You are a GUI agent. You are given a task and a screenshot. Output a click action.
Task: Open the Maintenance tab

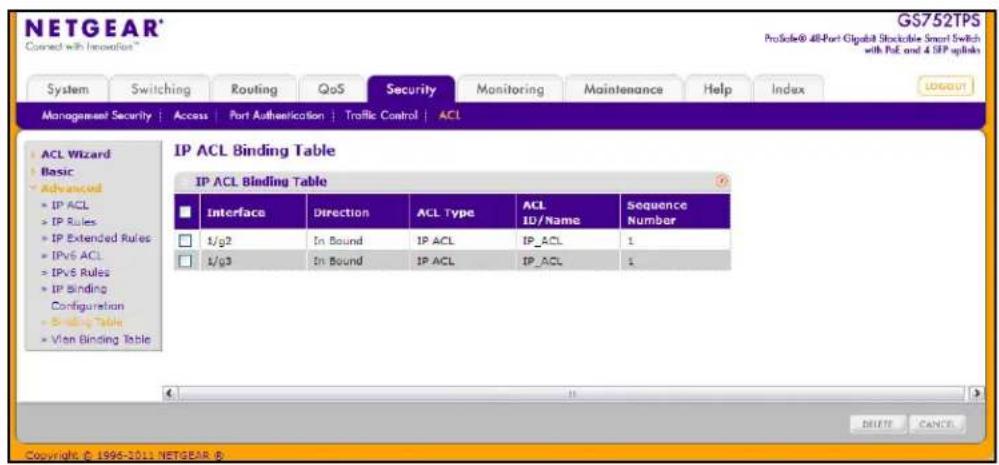624,89
